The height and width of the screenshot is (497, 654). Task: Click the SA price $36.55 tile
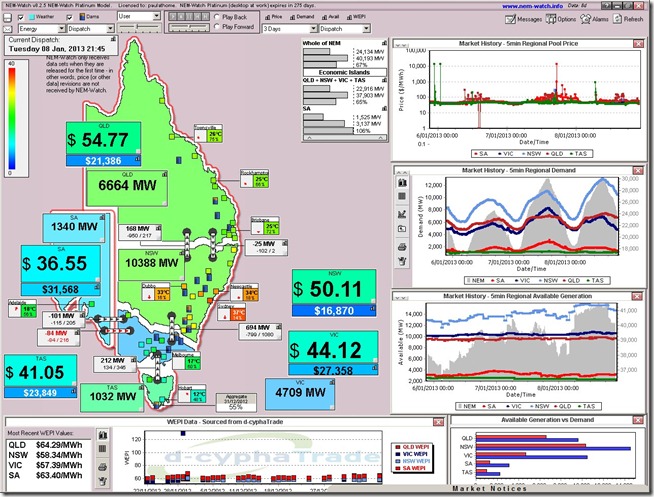pyautogui.click(x=61, y=264)
